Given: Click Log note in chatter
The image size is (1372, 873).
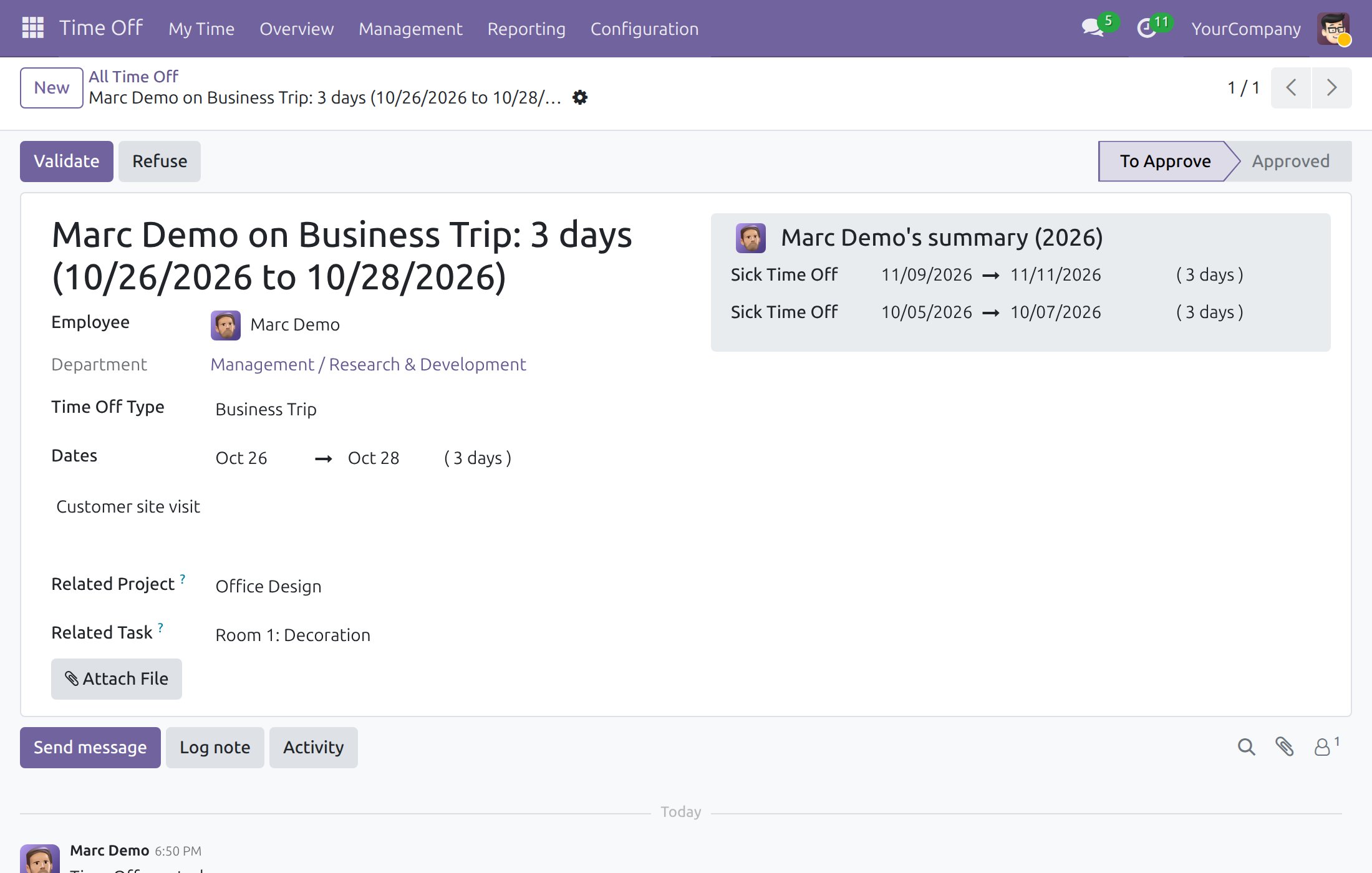Looking at the screenshot, I should [x=215, y=747].
